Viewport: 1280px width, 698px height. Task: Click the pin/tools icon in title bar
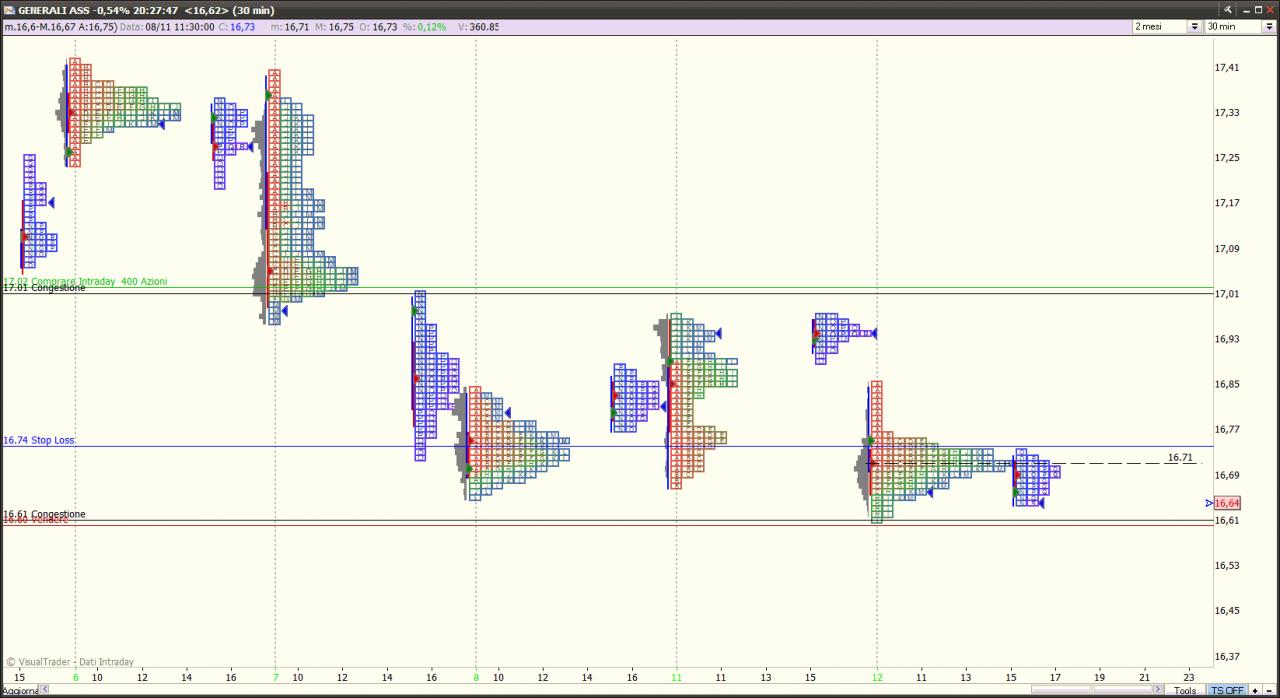[x=1228, y=9]
